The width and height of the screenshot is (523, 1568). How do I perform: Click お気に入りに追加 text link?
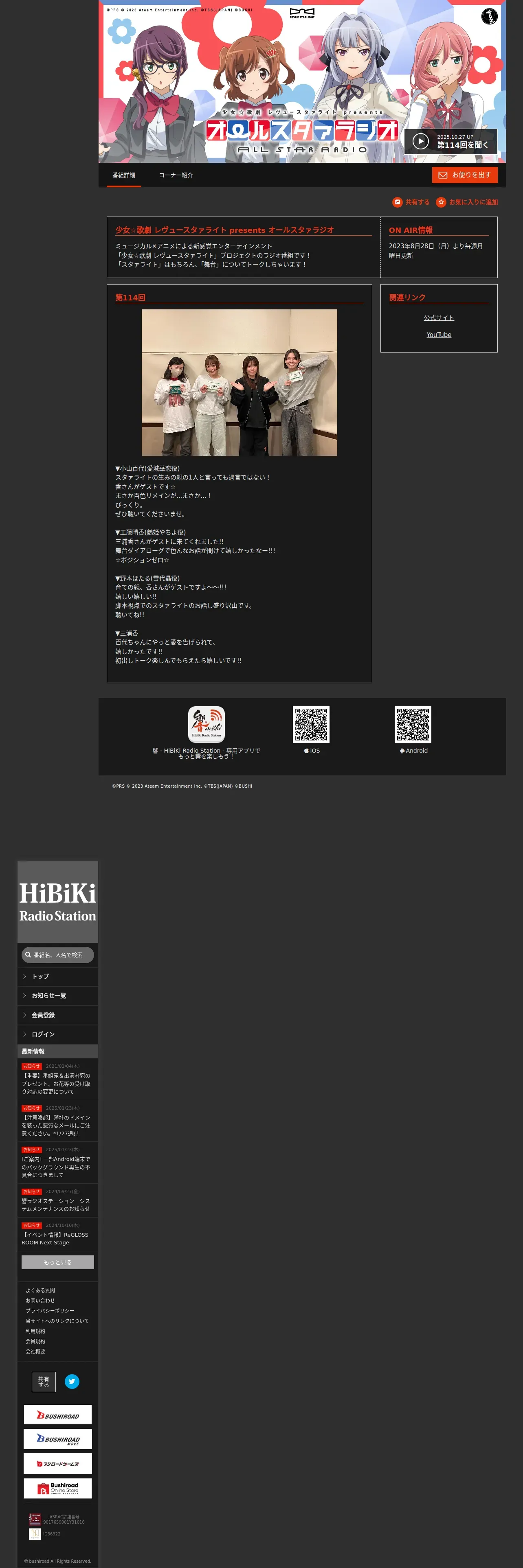[x=473, y=202]
